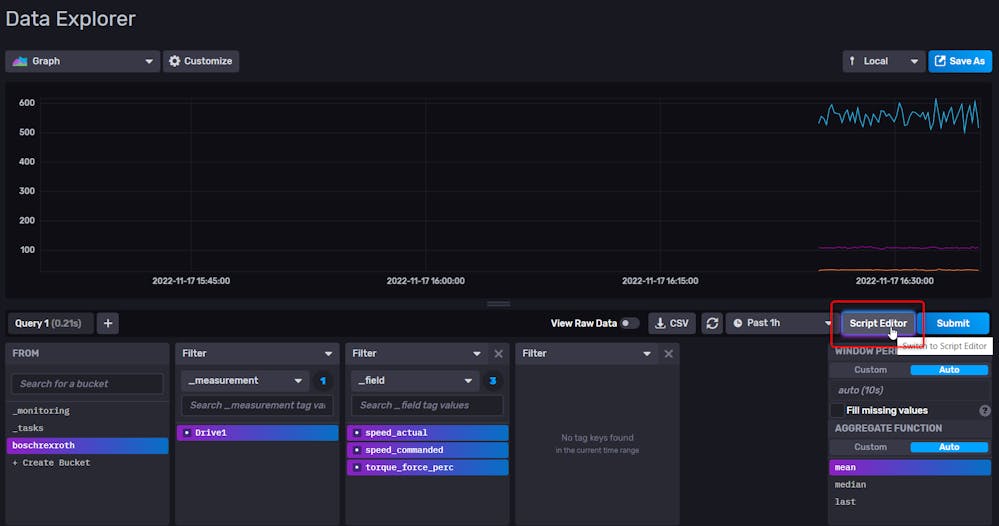Select the last aggregate function
This screenshot has height=526, width=999.
[910, 501]
